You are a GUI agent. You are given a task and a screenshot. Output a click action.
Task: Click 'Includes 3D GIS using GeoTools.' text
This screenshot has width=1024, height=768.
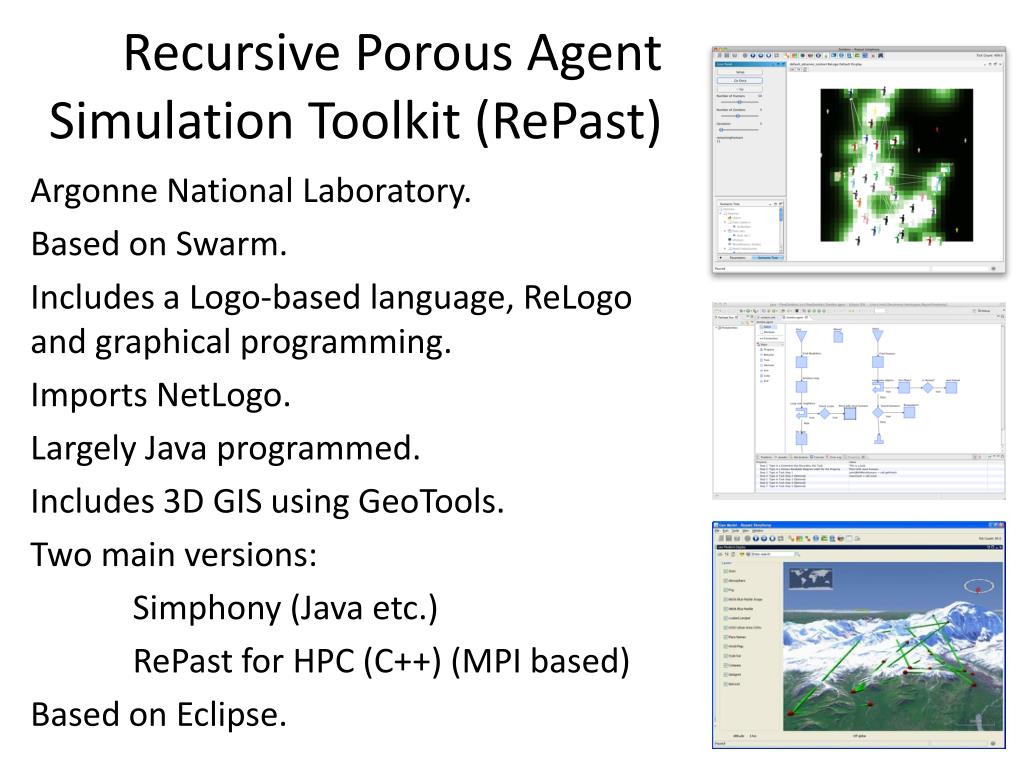(267, 502)
